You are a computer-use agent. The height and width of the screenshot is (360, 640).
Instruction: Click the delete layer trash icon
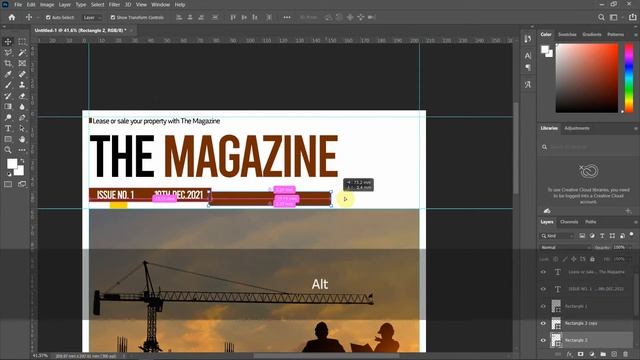click(x=625, y=354)
